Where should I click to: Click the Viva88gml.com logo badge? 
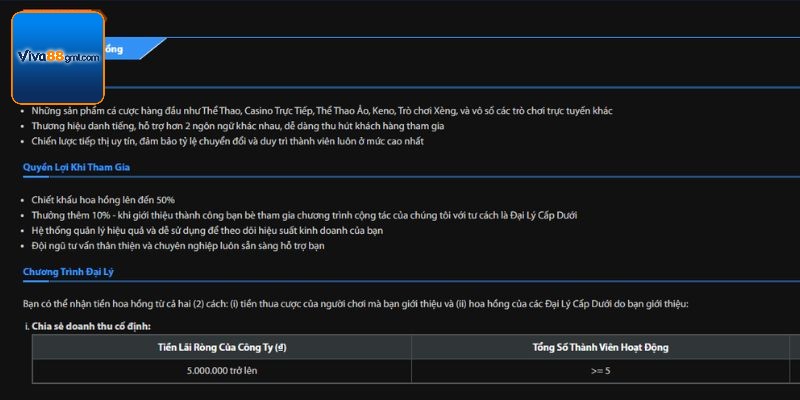click(x=58, y=58)
